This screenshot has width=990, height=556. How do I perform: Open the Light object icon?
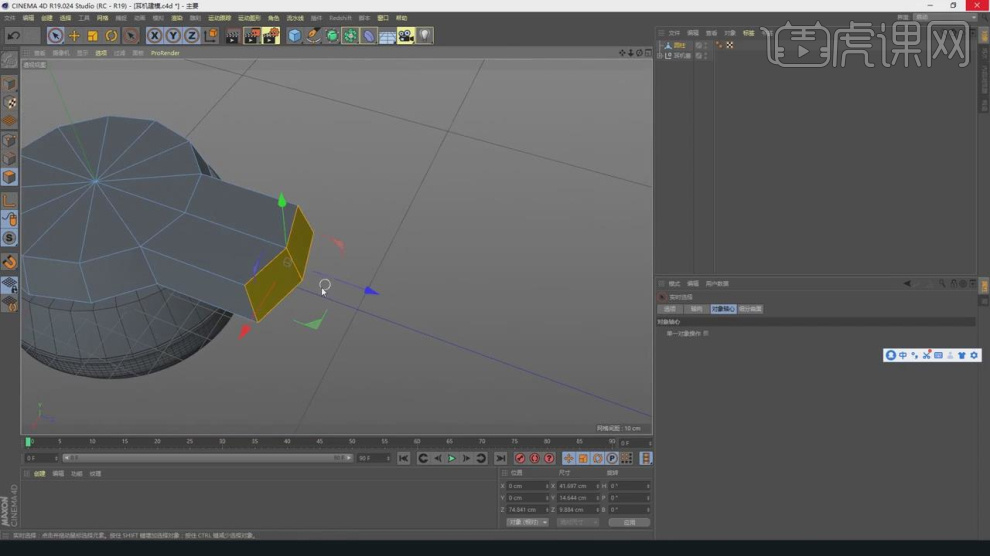coord(425,36)
